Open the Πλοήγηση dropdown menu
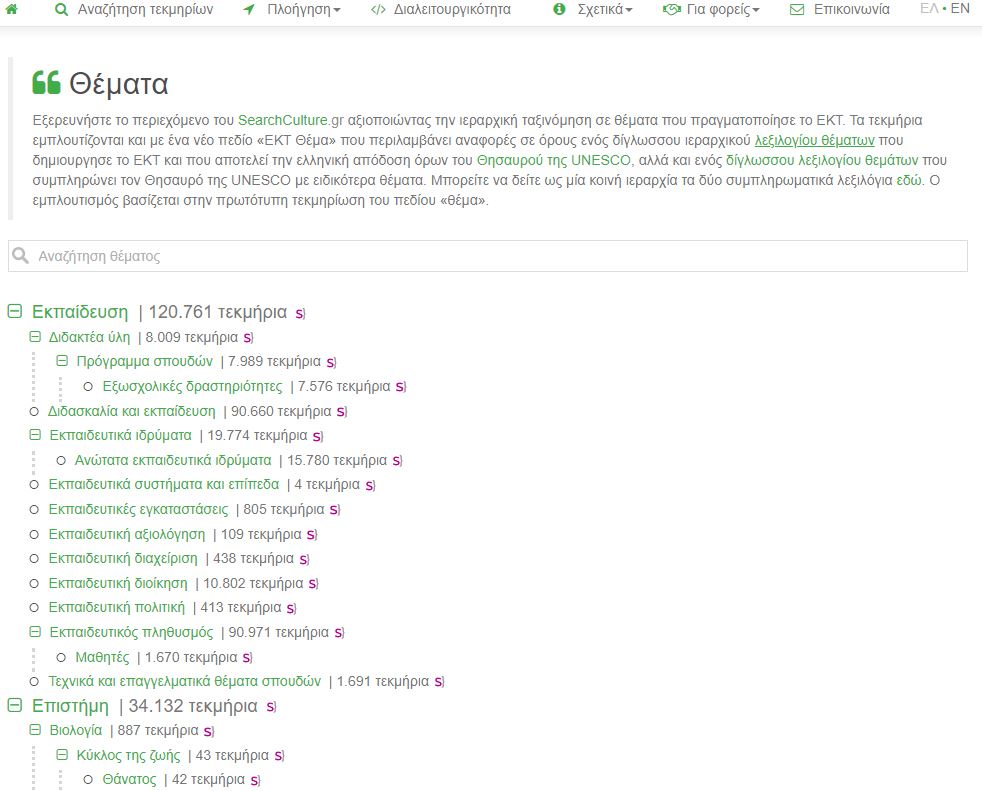The image size is (982, 791). click(292, 10)
